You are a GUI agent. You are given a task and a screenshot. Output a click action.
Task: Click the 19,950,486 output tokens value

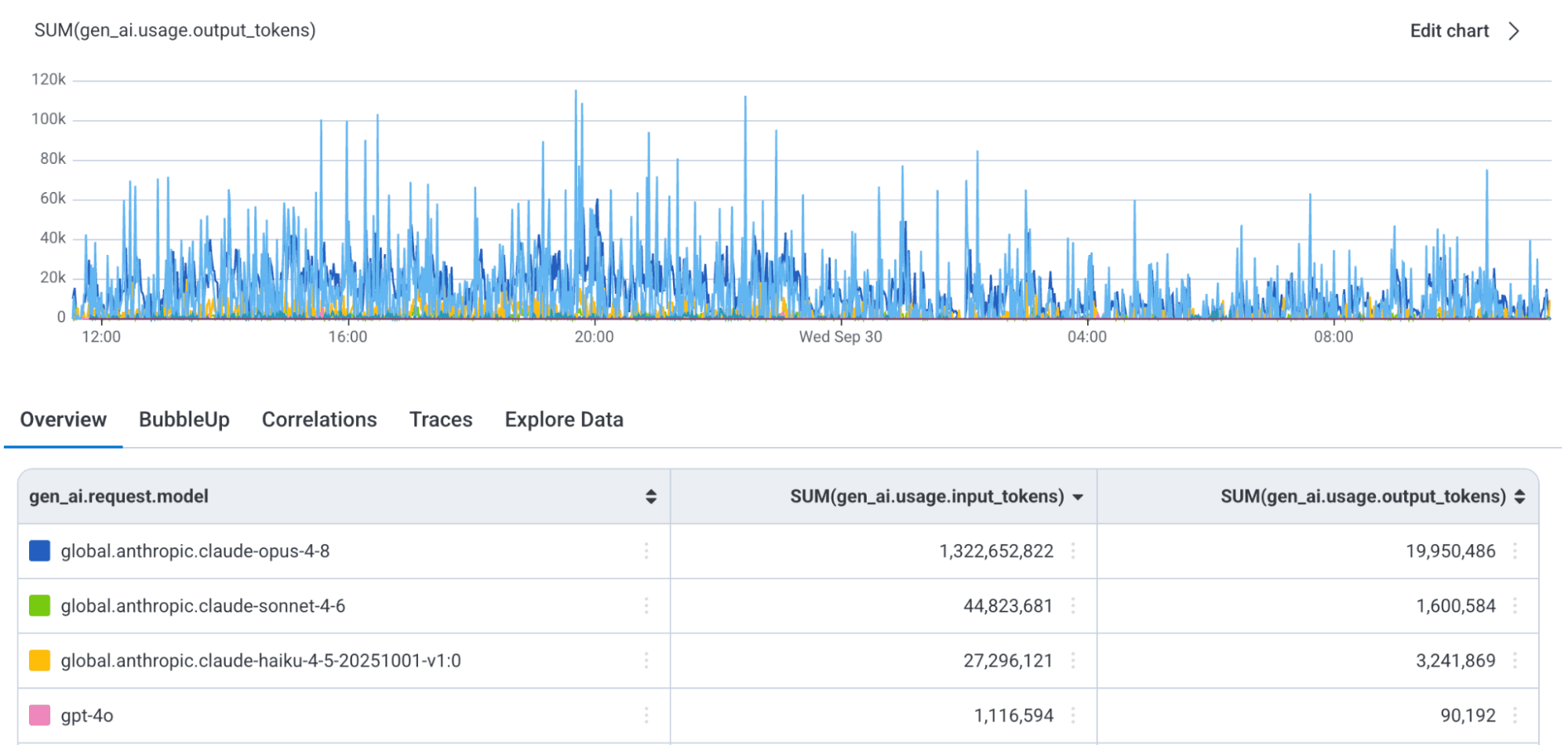coord(1450,551)
